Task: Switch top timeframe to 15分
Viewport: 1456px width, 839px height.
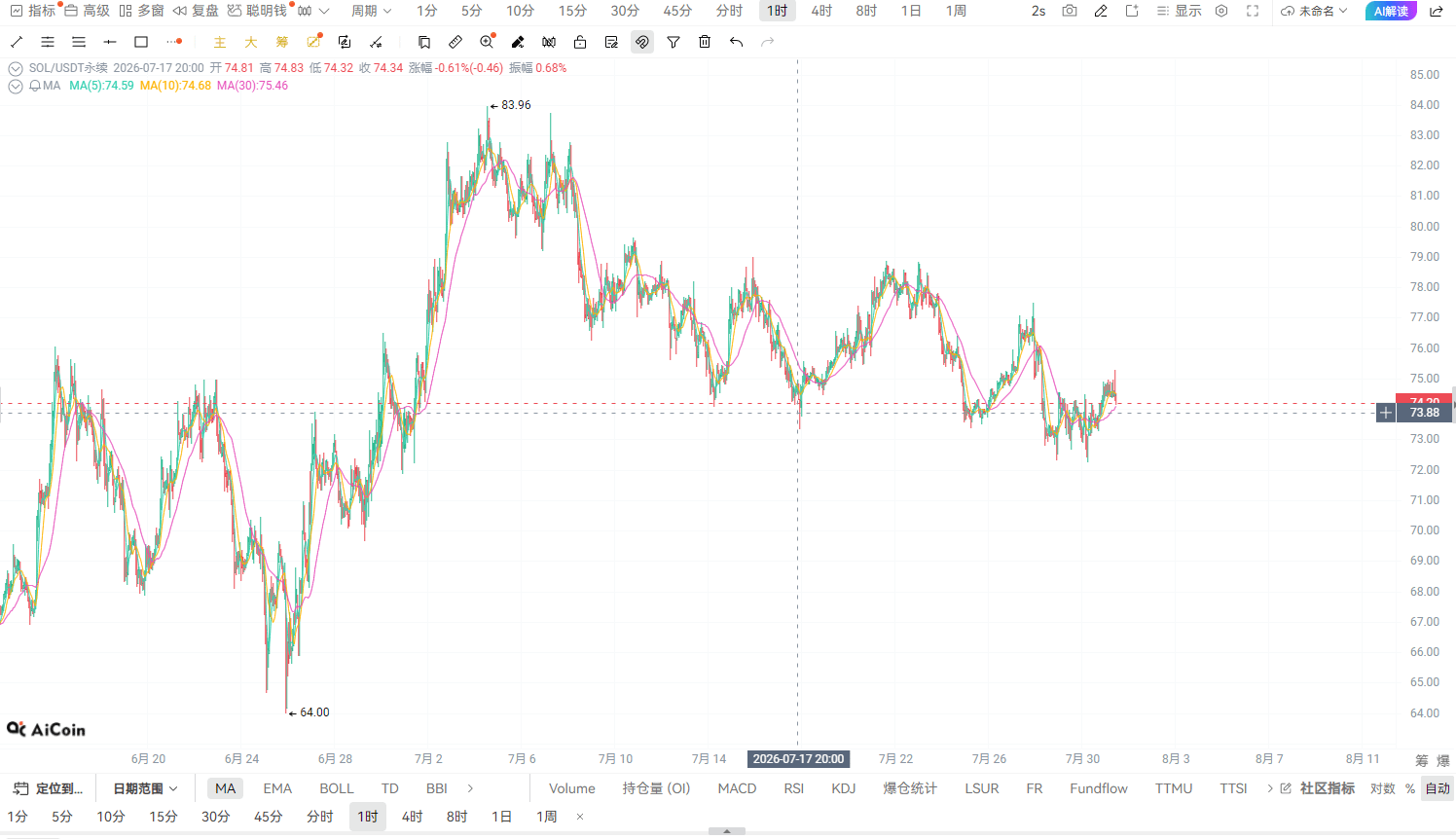Action: click(572, 11)
